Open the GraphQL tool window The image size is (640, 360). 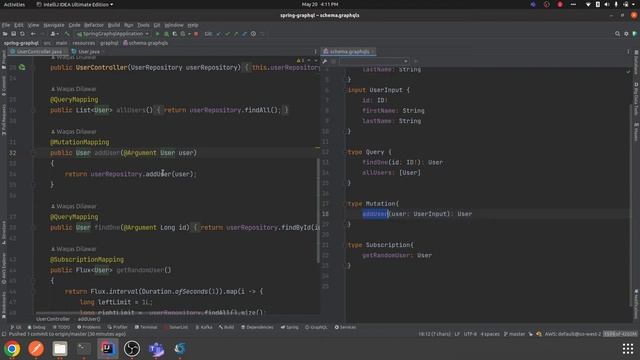(317, 327)
